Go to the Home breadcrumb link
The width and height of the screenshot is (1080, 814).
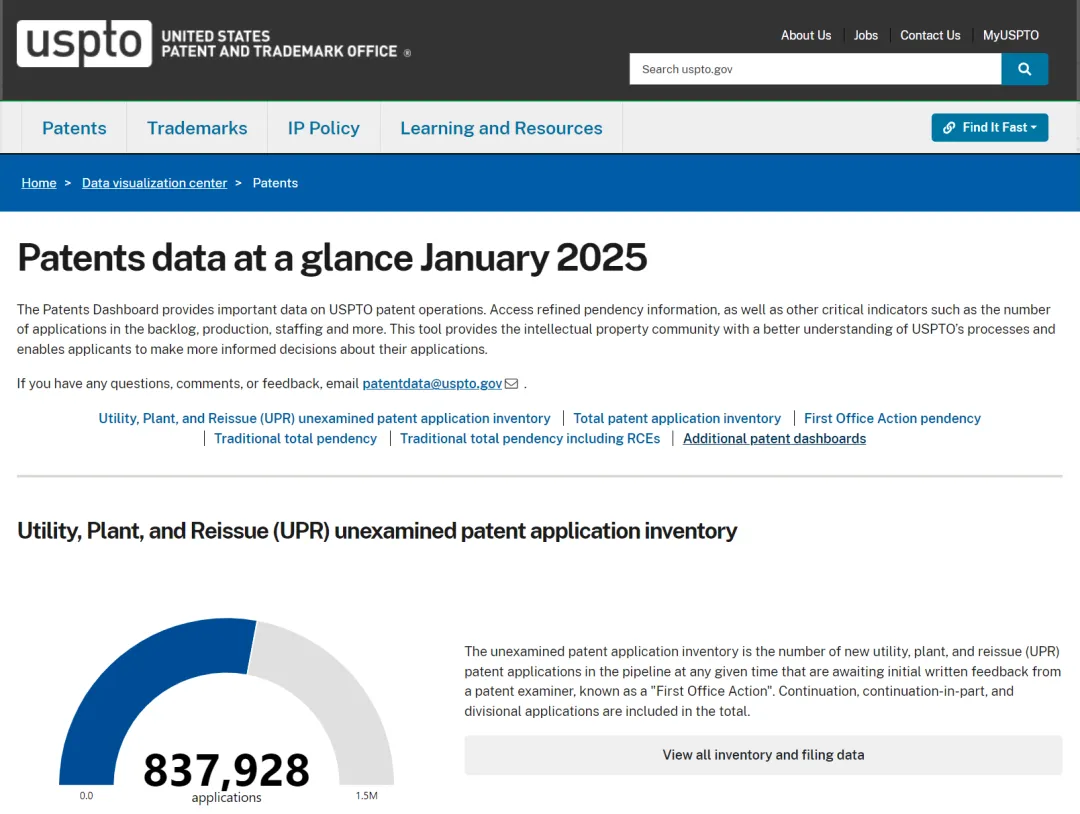[39, 183]
